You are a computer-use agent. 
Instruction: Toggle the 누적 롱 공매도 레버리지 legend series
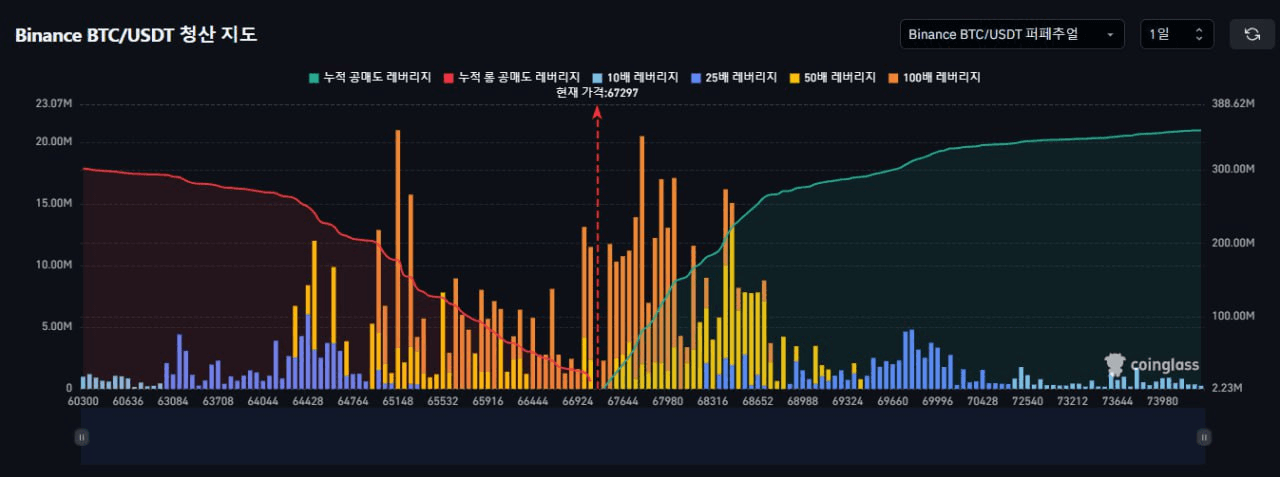[x=512, y=77]
